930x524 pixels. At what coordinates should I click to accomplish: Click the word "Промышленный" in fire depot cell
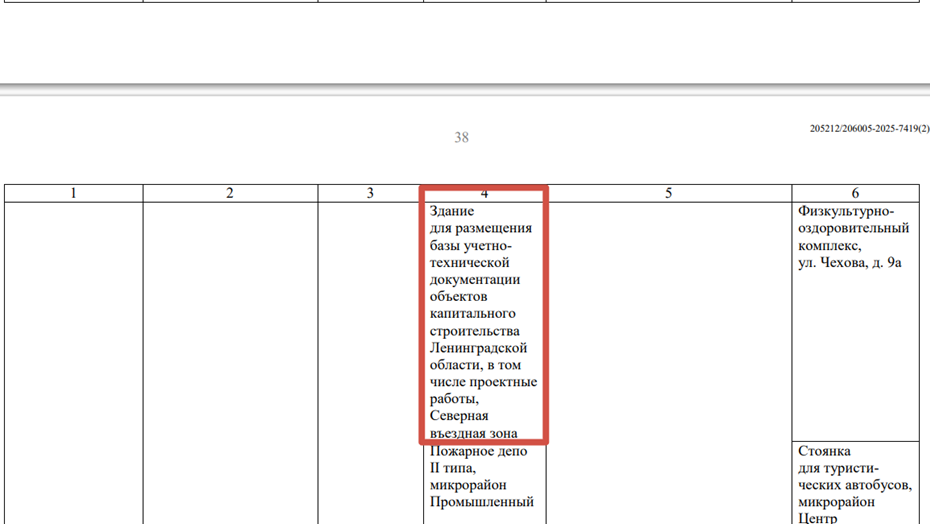pos(481,502)
